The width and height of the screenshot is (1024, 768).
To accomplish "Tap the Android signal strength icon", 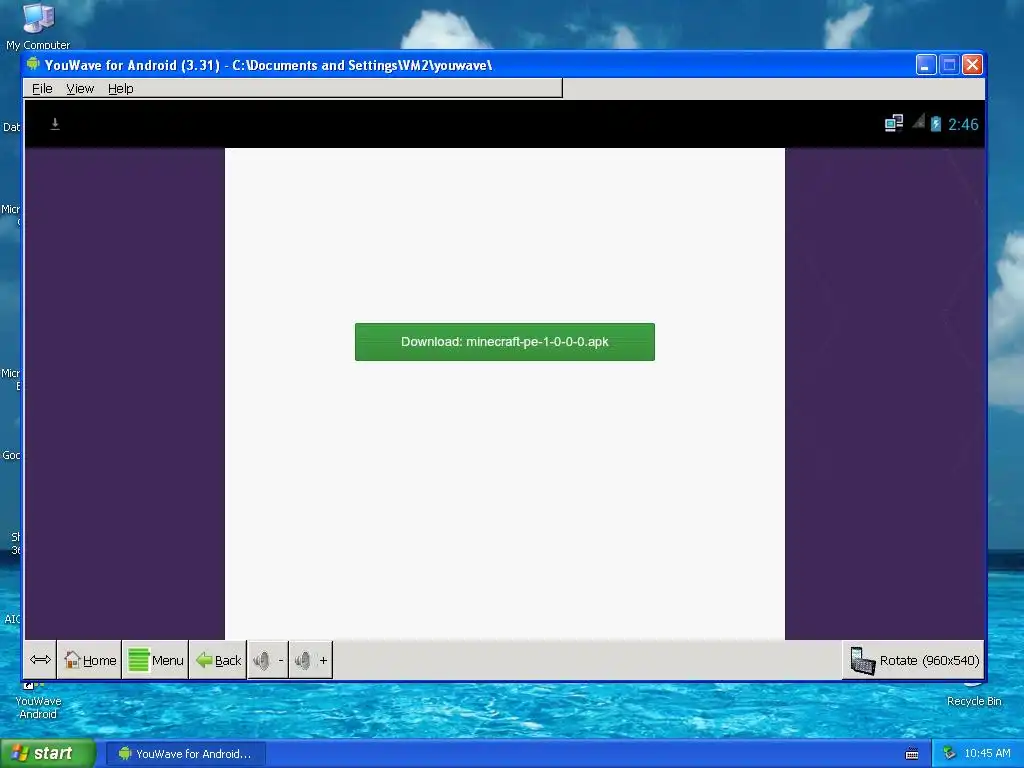I will (918, 121).
